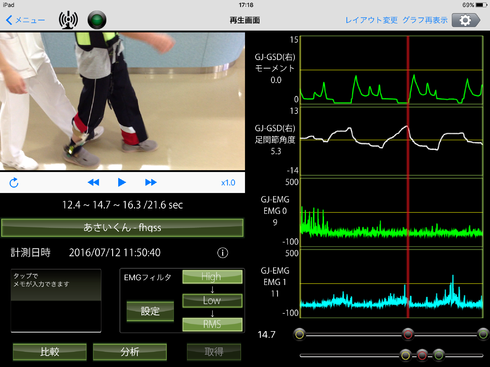Screen dimensions: 490x367
Task: Fast forward the playback
Action: click(x=151, y=182)
